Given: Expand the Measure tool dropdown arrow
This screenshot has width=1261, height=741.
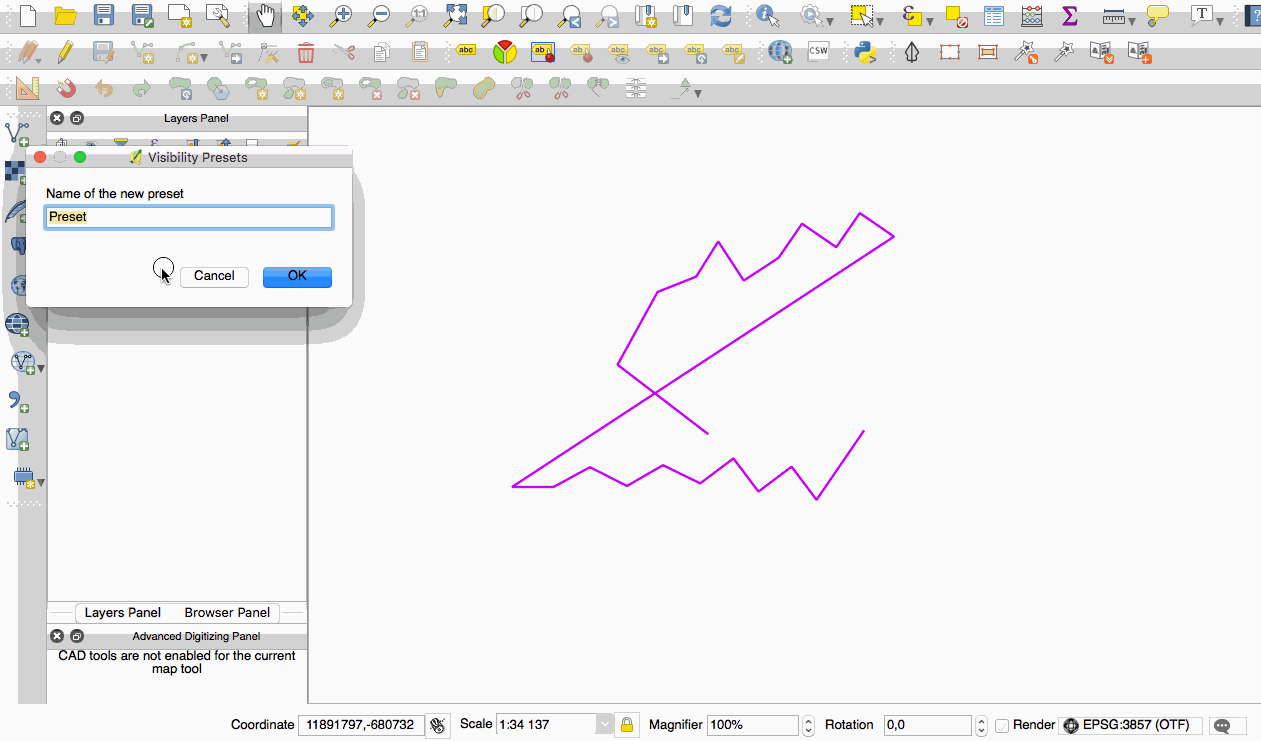Looking at the screenshot, I should pos(1131,20).
